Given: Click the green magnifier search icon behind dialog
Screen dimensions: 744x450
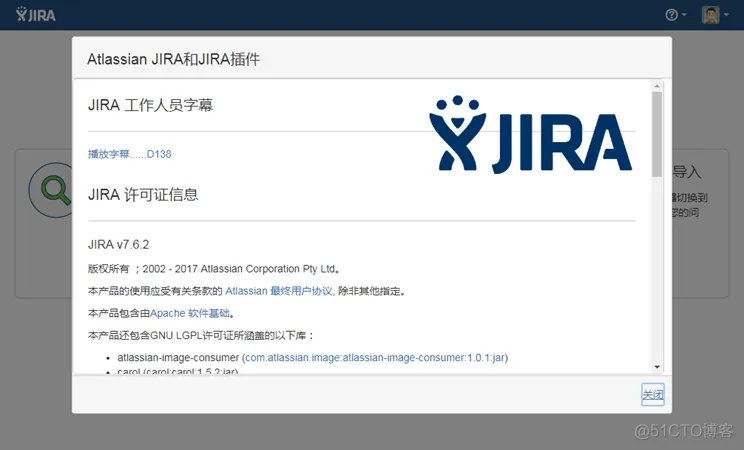Looking at the screenshot, I should (55, 190).
